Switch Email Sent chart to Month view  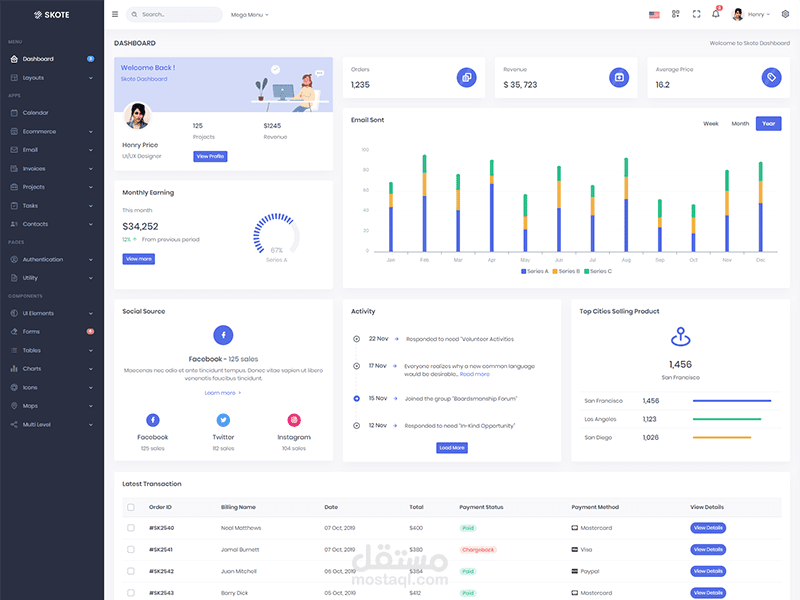coord(740,122)
